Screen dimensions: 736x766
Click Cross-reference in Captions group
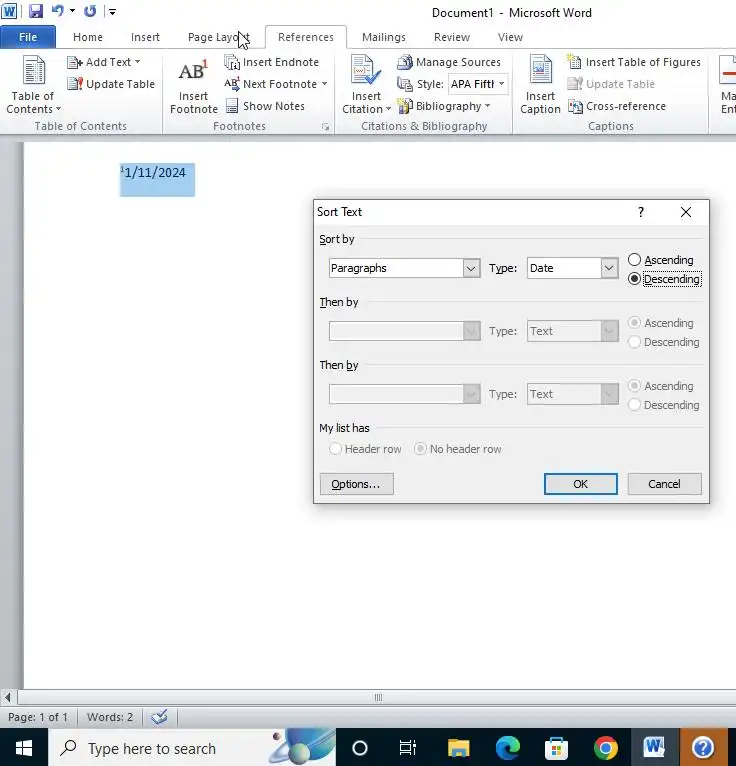pyautogui.click(x=617, y=106)
